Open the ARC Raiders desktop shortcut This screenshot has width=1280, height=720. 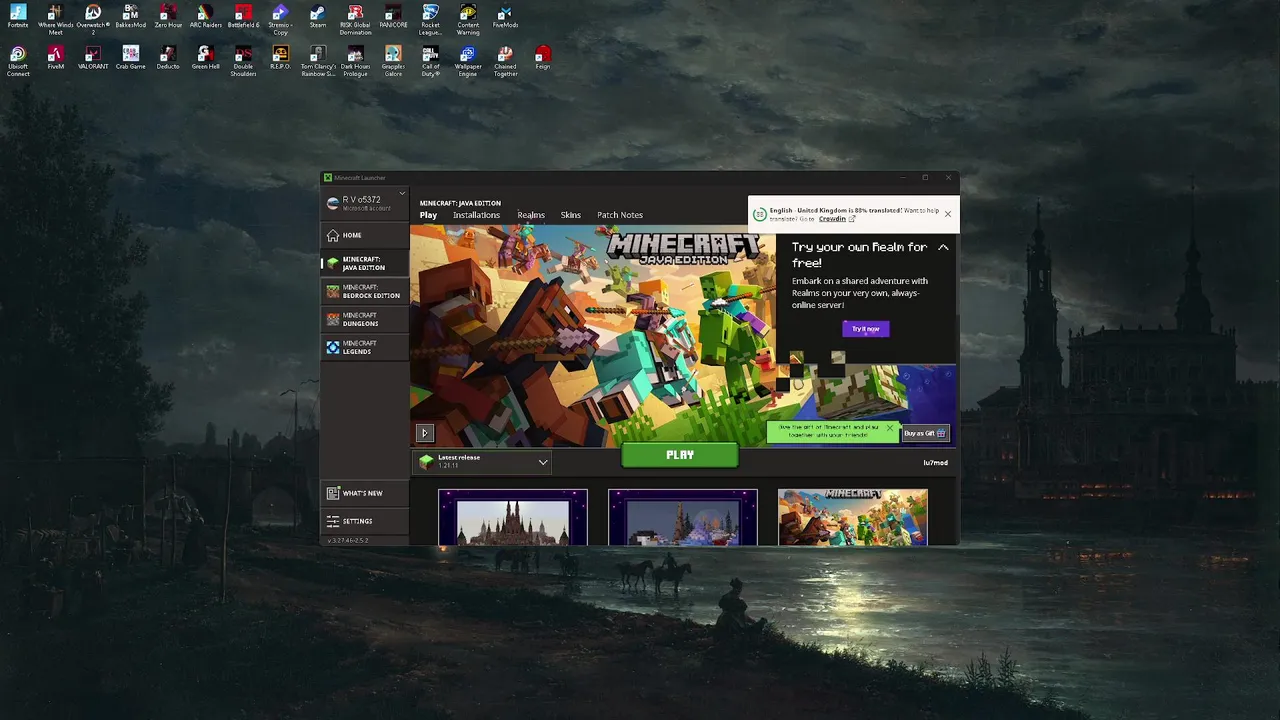[x=205, y=17]
